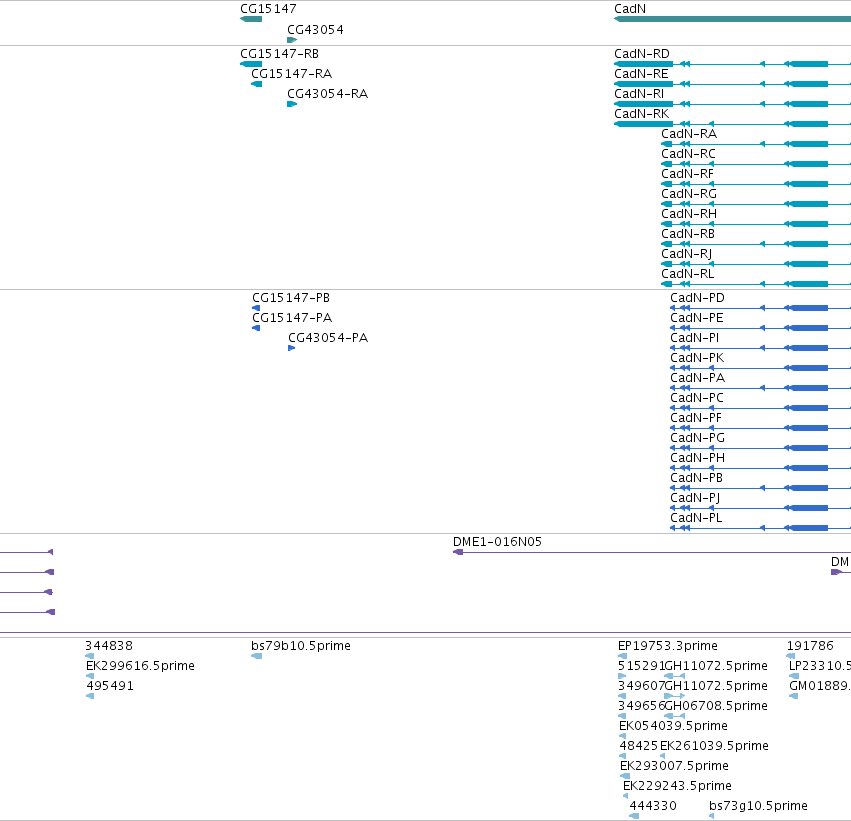Select the CadN-RL transcript label

coord(688,274)
